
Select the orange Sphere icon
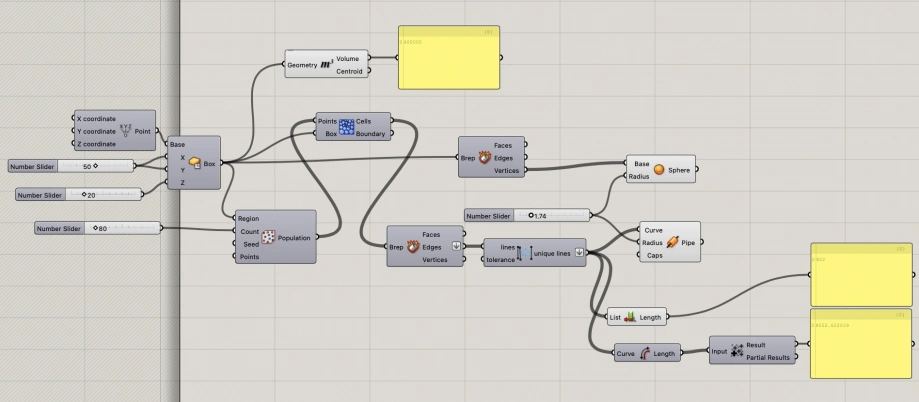coord(659,169)
